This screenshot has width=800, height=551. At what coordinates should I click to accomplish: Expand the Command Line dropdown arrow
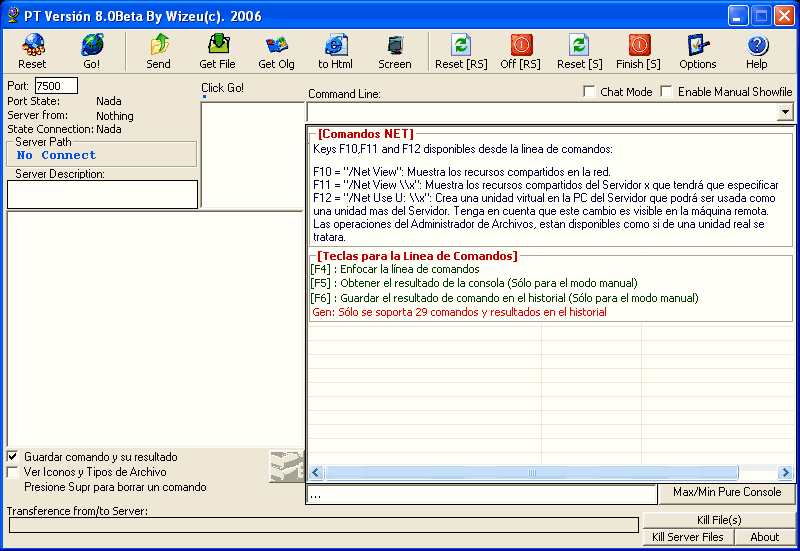point(785,113)
